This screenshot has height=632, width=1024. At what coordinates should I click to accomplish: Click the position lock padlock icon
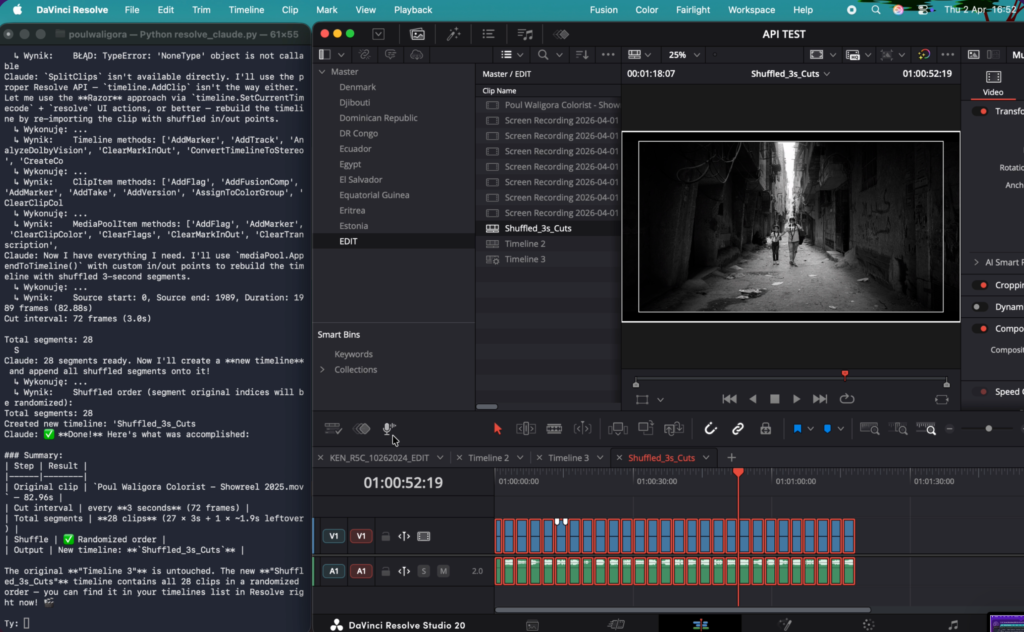765,430
